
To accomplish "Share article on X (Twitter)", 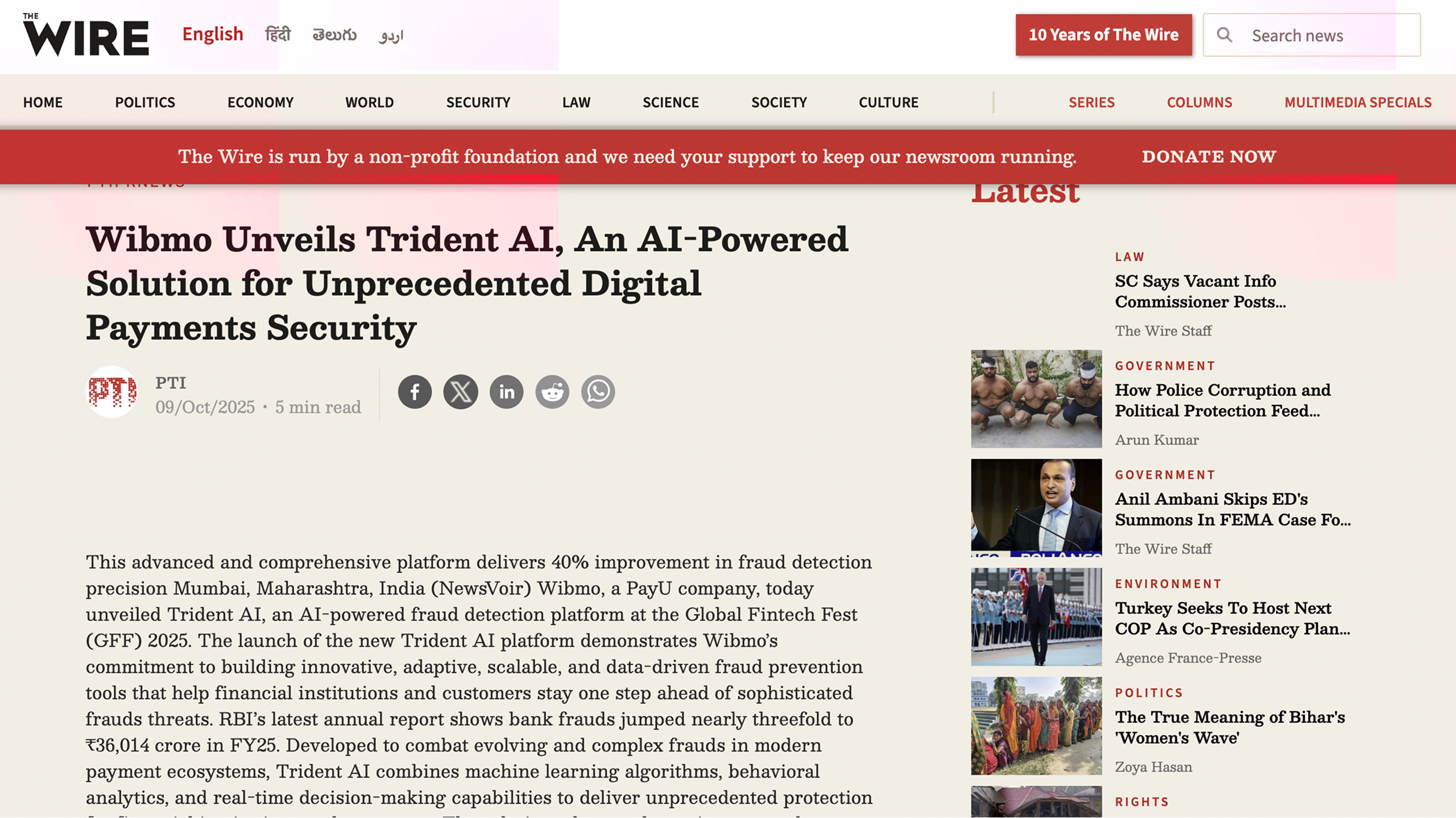I will pos(461,392).
